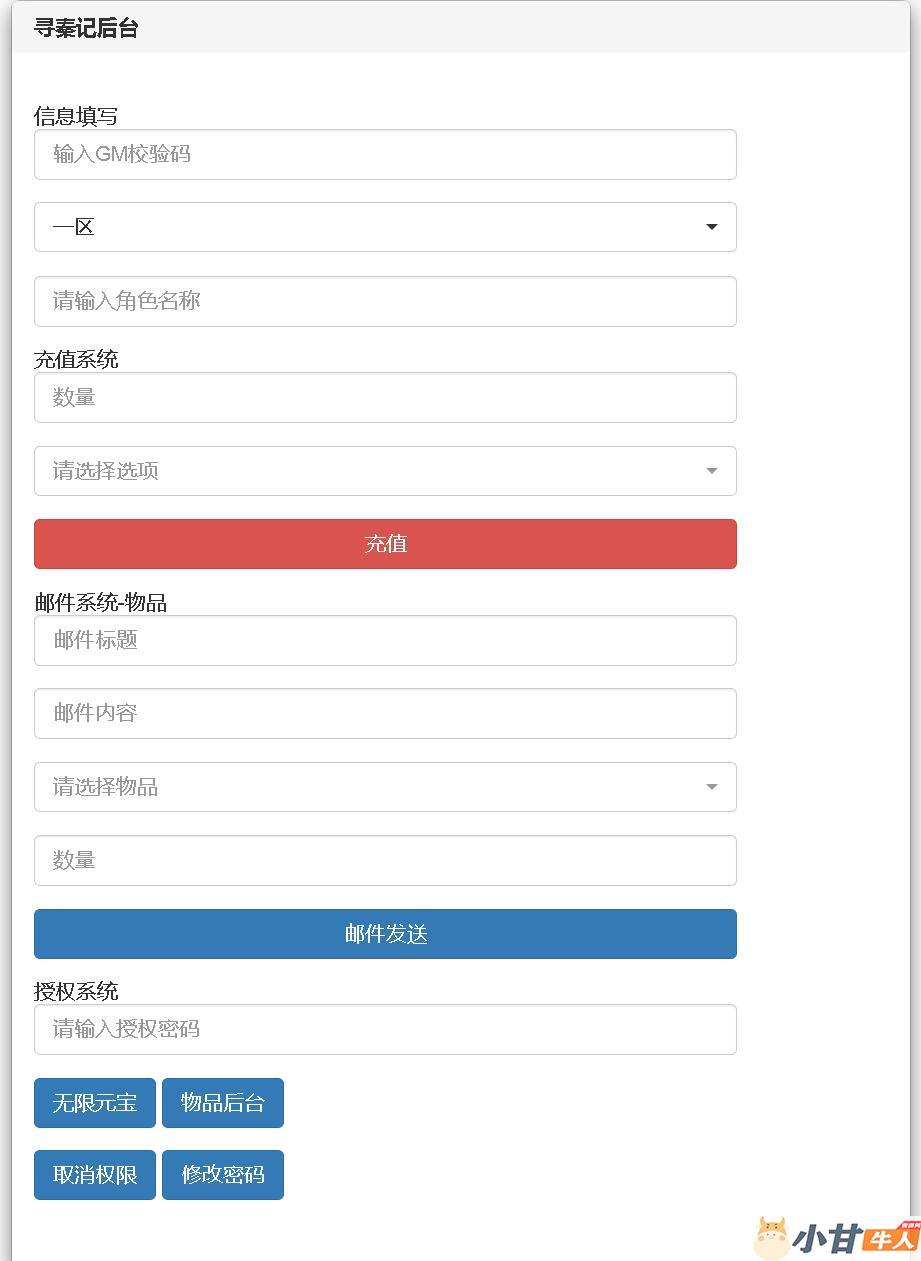Open the 请选择物品 item dropdown
Image resolution: width=921 pixels, height=1261 pixels.
(385, 787)
